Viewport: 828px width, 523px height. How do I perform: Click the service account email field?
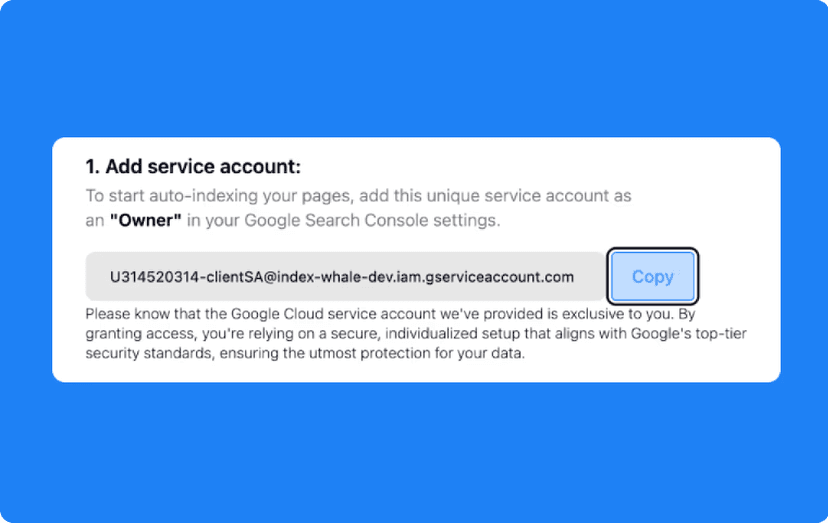[344, 276]
